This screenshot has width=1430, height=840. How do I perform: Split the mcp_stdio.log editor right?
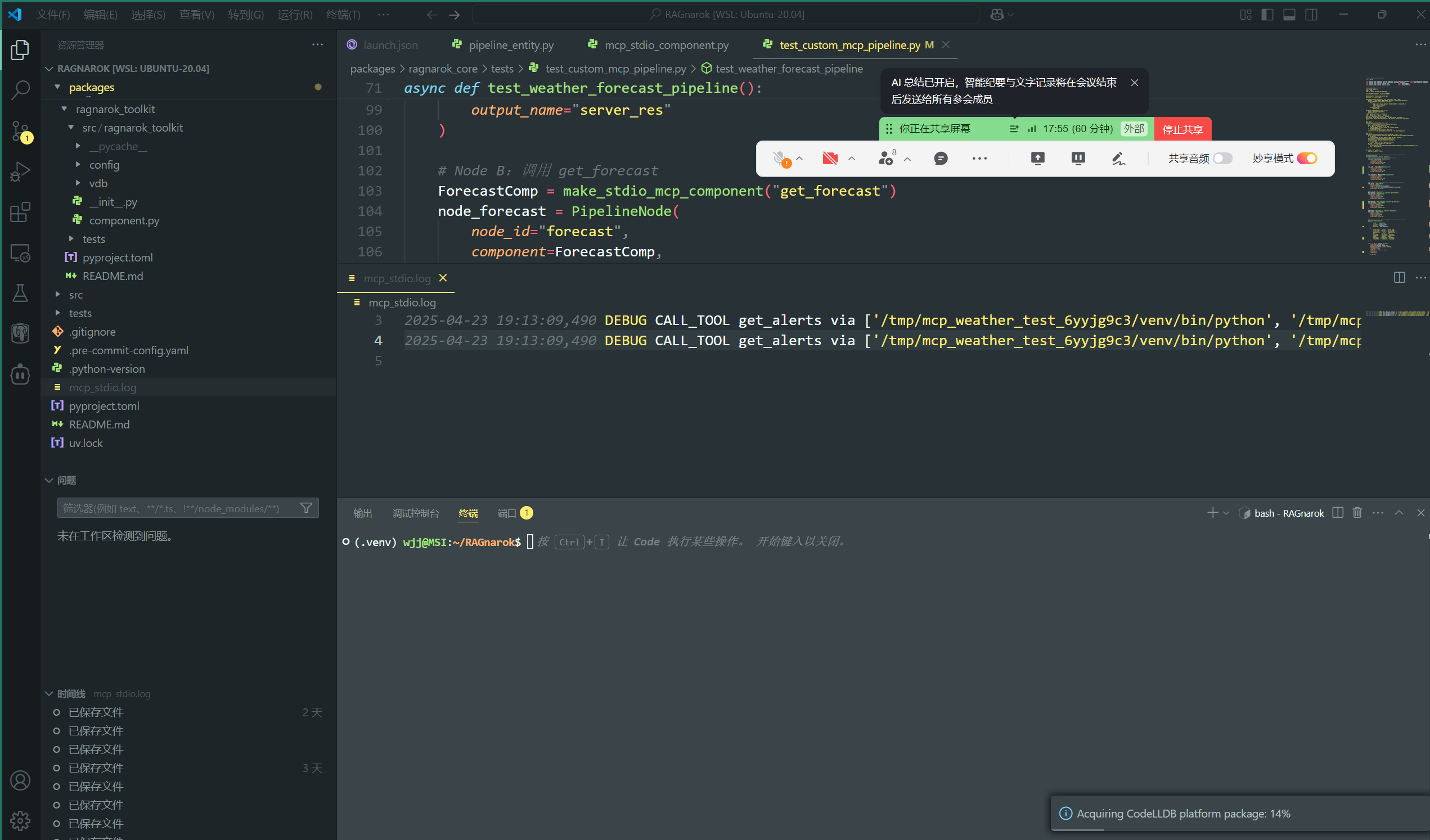(1399, 278)
